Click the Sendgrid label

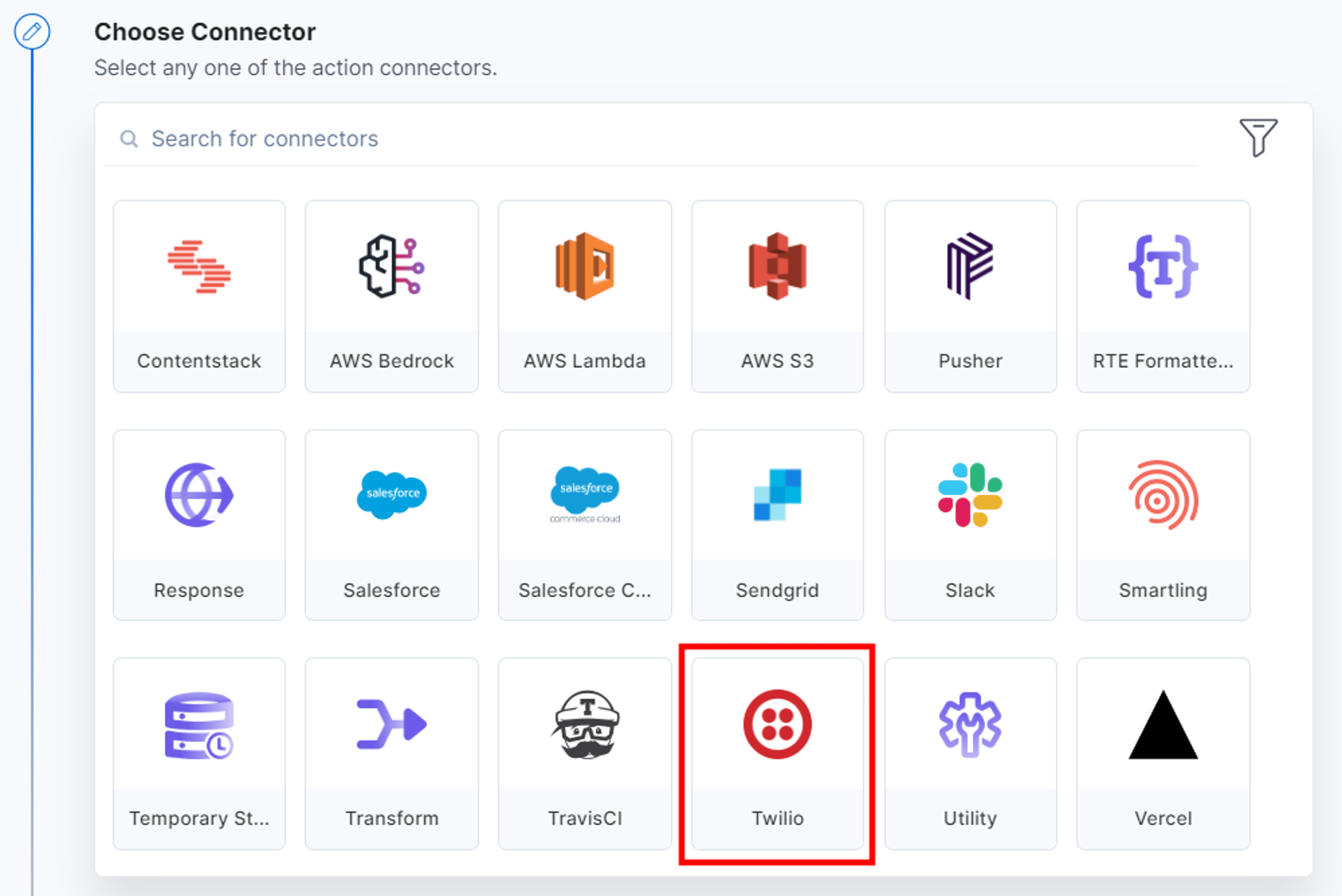pos(777,590)
